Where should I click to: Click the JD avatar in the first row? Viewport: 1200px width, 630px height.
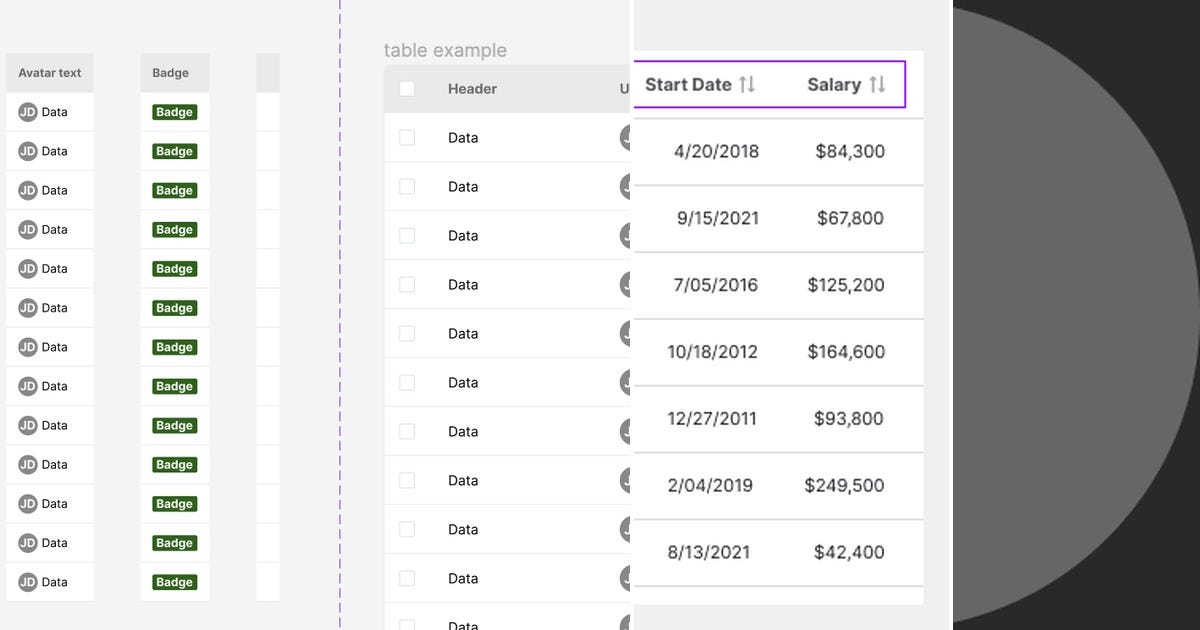tap(27, 112)
